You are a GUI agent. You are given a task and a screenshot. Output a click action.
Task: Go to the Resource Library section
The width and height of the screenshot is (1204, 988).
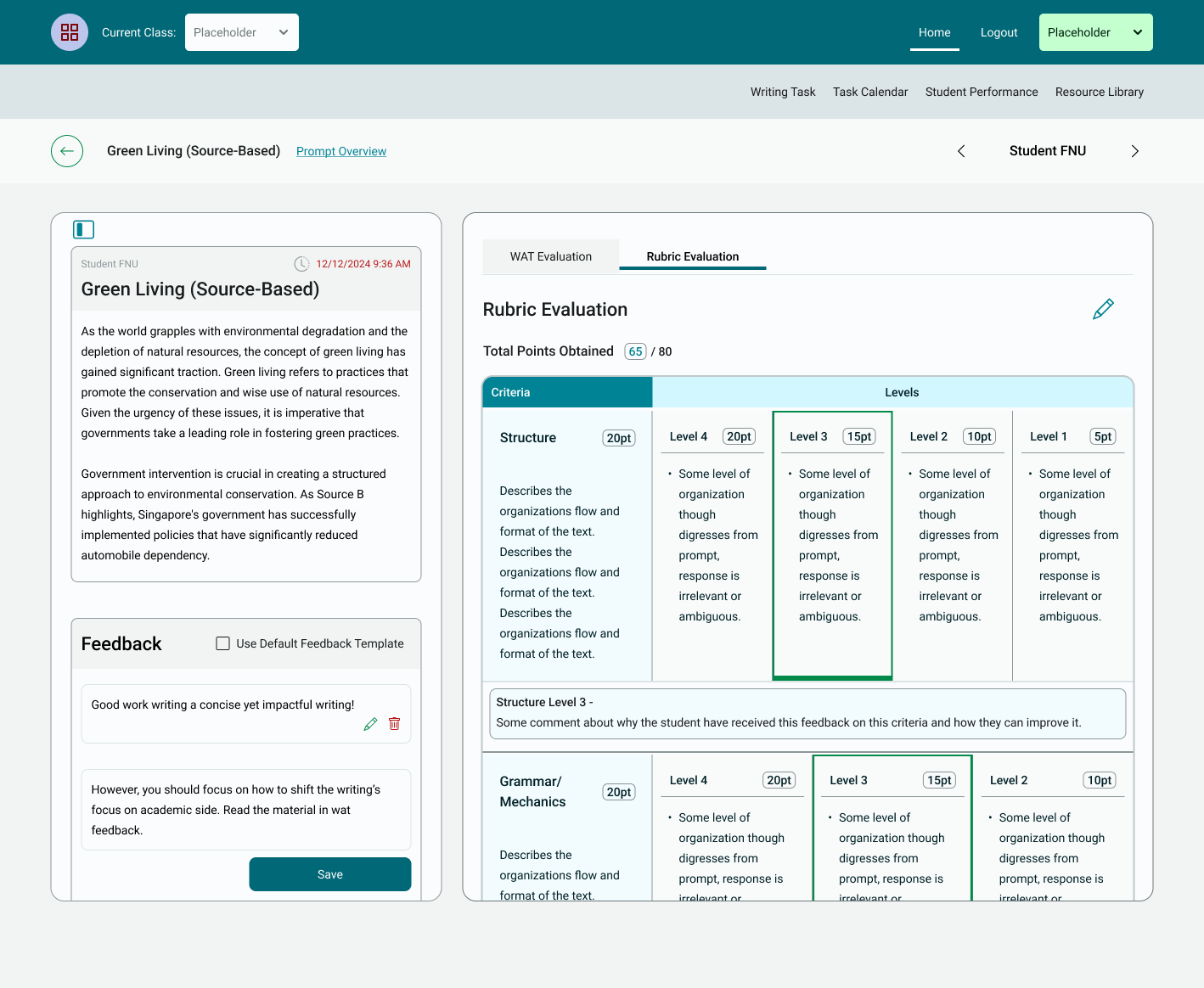(x=1099, y=92)
